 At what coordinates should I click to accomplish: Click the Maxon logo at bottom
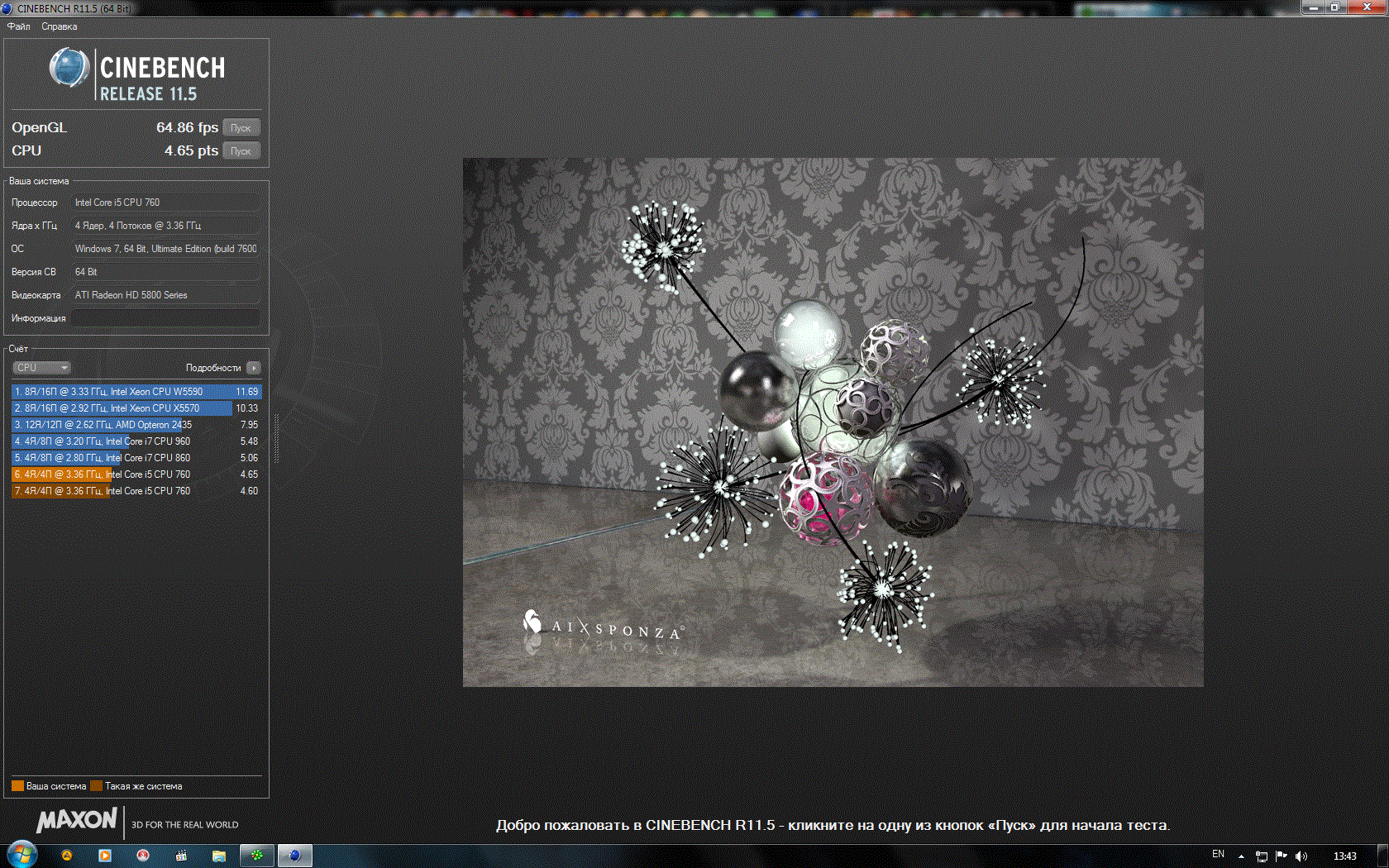tap(77, 821)
